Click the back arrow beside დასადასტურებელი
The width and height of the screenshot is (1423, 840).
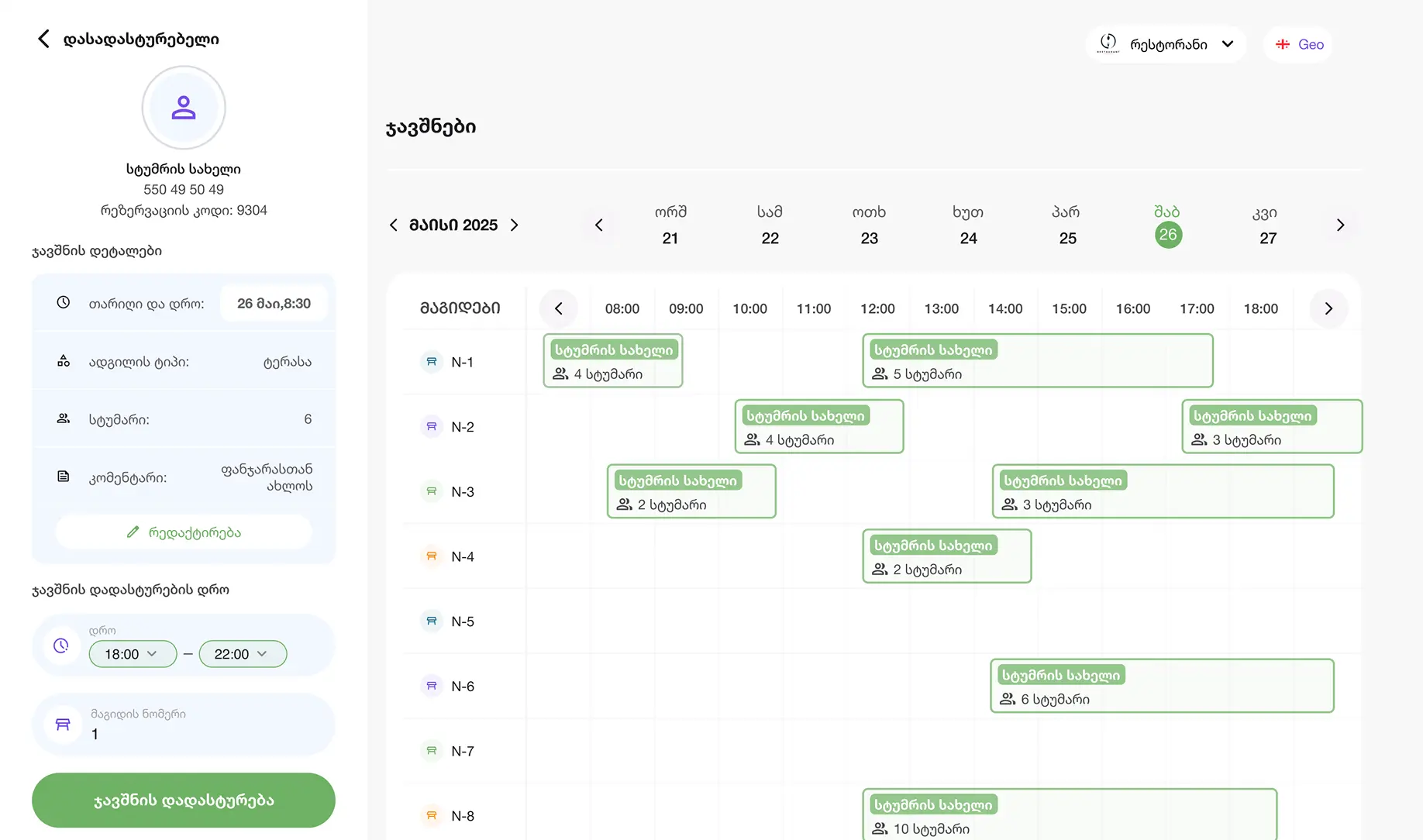coord(43,39)
